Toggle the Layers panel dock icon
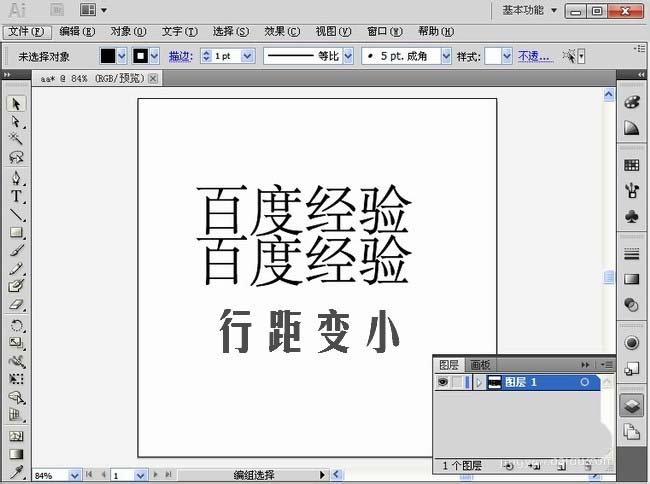Screen dimensions: 650x484 click(x=631, y=406)
